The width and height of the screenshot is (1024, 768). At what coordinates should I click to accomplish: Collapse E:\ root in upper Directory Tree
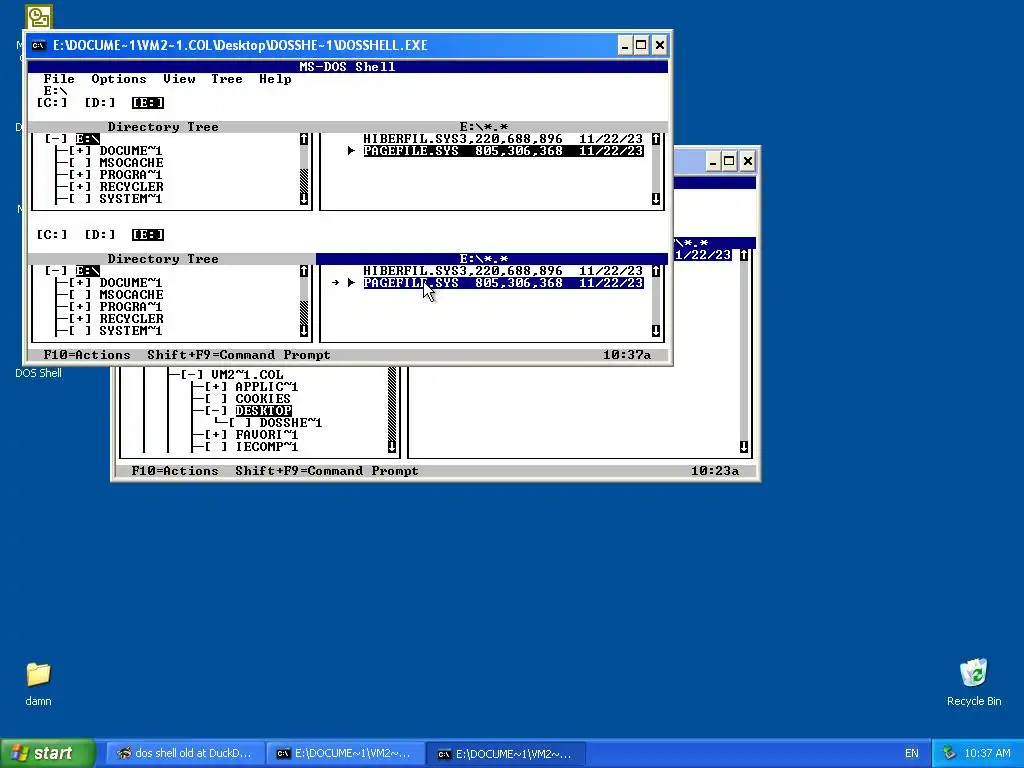[56, 139]
